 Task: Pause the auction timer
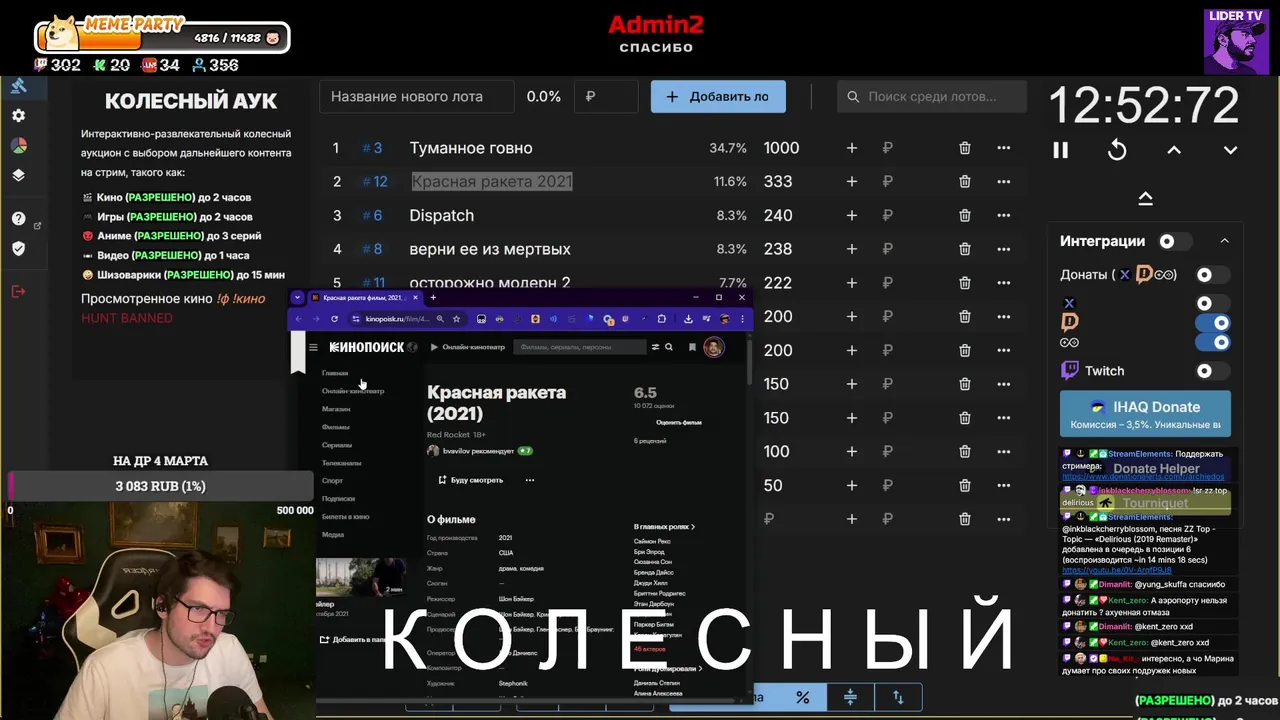[1060, 150]
